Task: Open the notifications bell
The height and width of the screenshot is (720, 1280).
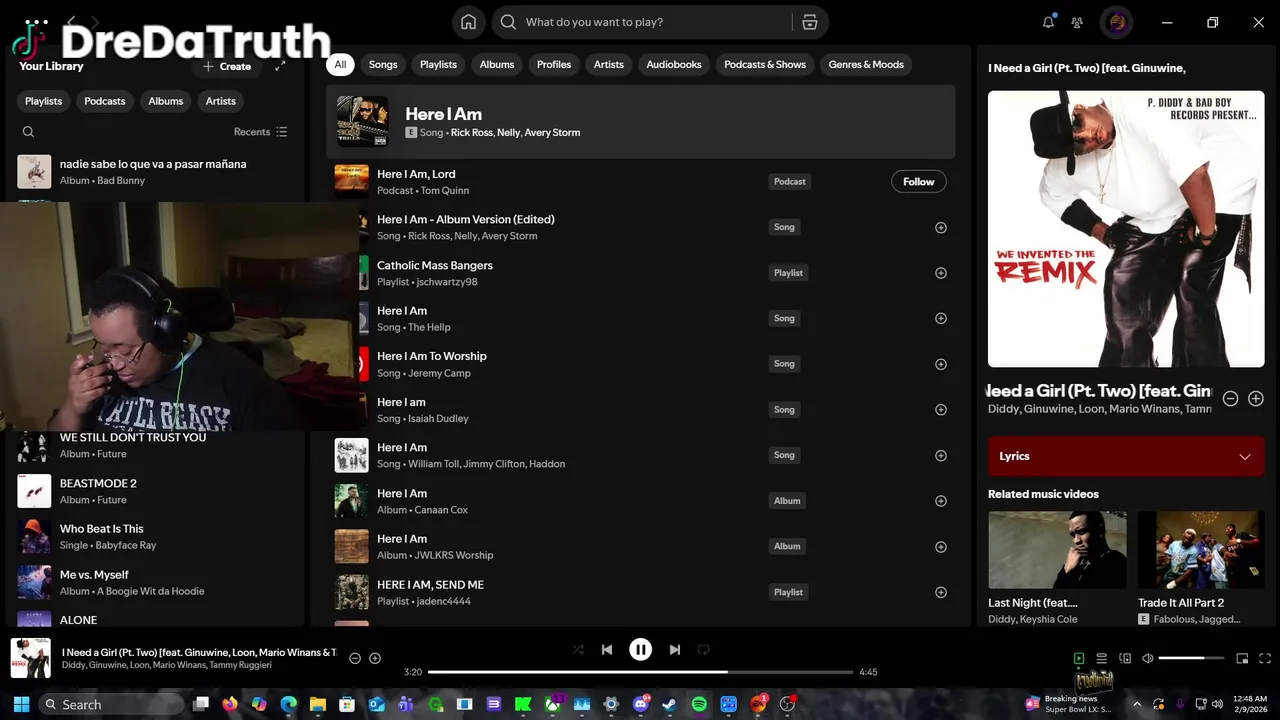Action: (1048, 22)
